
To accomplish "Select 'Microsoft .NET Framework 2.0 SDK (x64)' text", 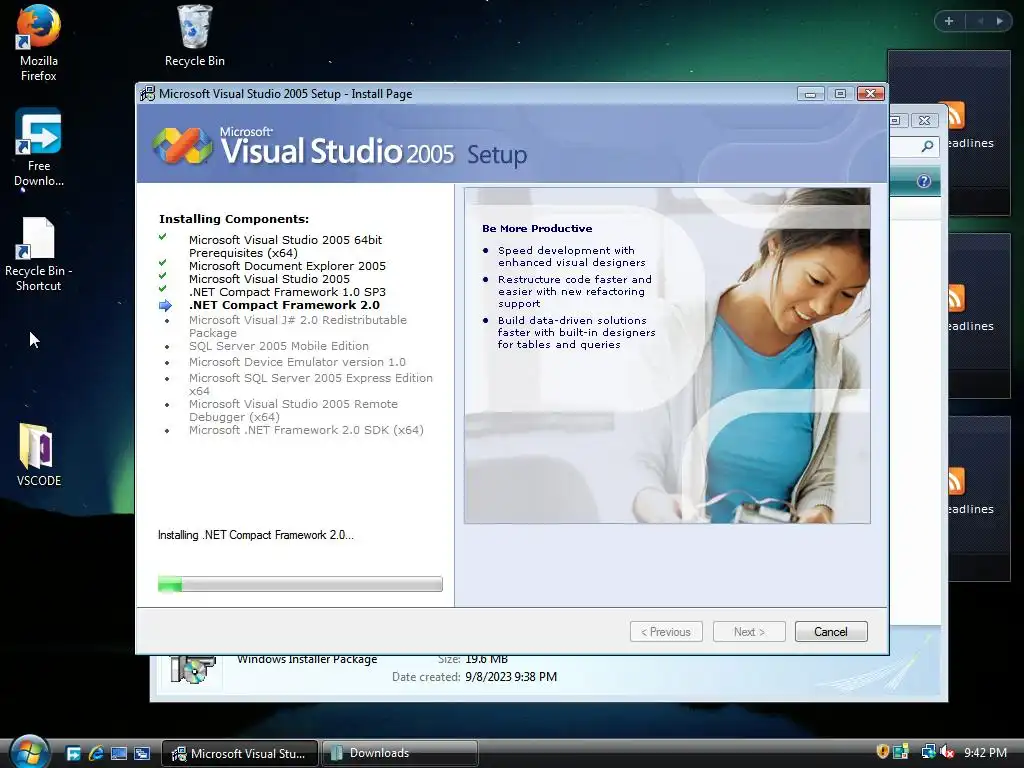I will coord(306,430).
